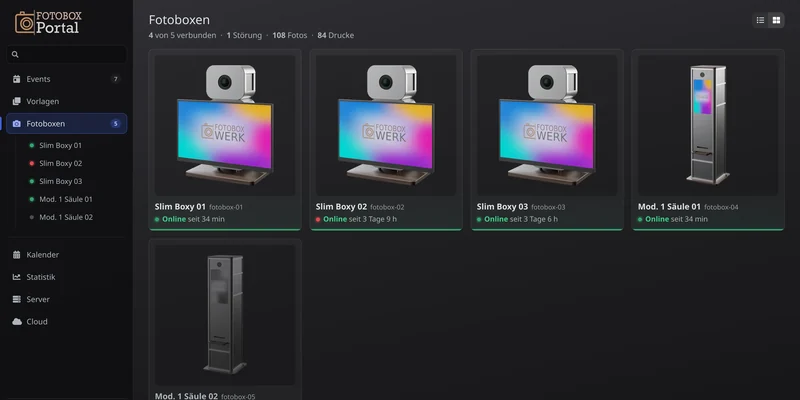Click the Fotoboxen camera icon
The width and height of the screenshot is (800, 400).
pos(17,123)
